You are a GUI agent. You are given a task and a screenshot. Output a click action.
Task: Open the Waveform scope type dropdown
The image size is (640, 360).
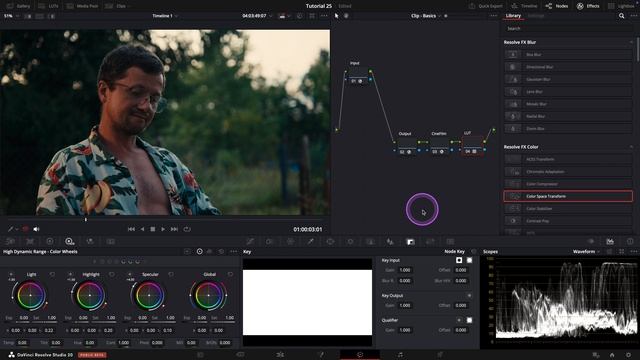pos(586,251)
